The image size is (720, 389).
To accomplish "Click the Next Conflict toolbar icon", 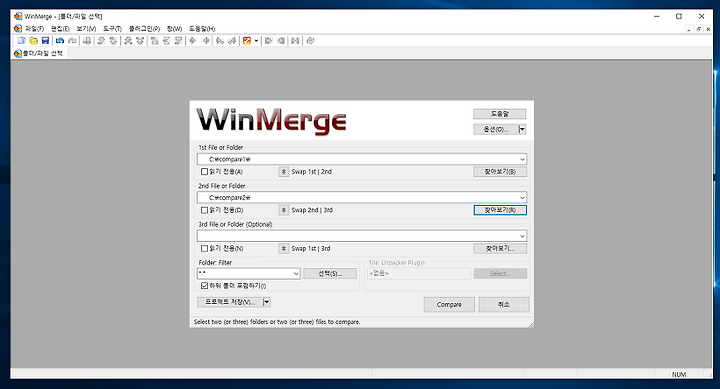I will pyautogui.click(x=128, y=41).
